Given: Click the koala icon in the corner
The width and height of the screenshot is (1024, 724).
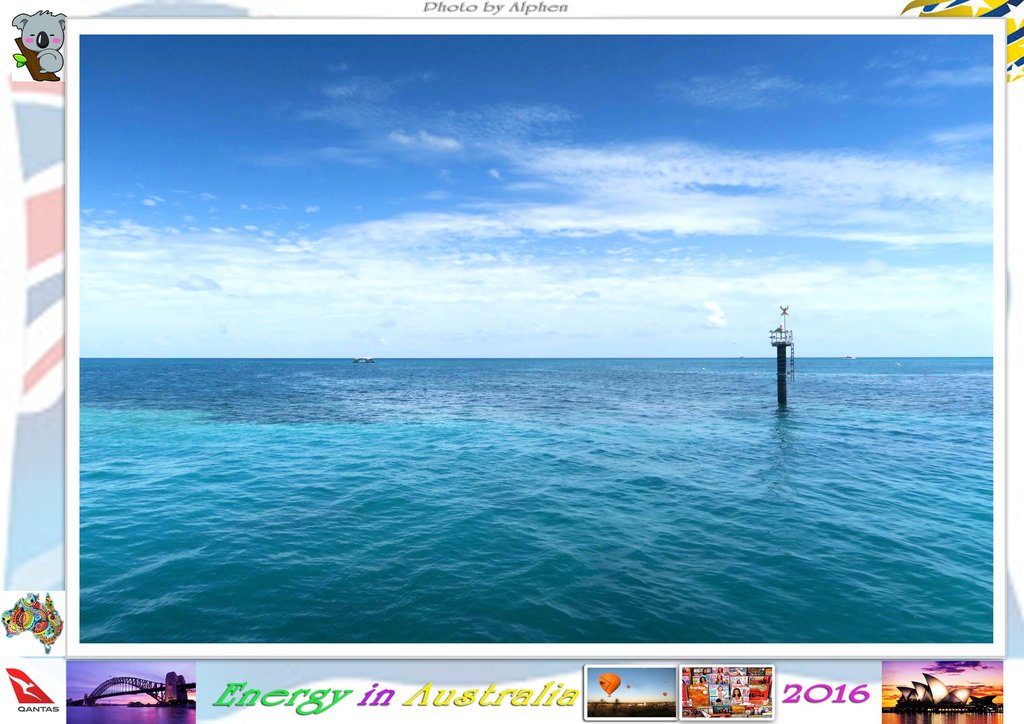Looking at the screenshot, I should pyautogui.click(x=38, y=45).
